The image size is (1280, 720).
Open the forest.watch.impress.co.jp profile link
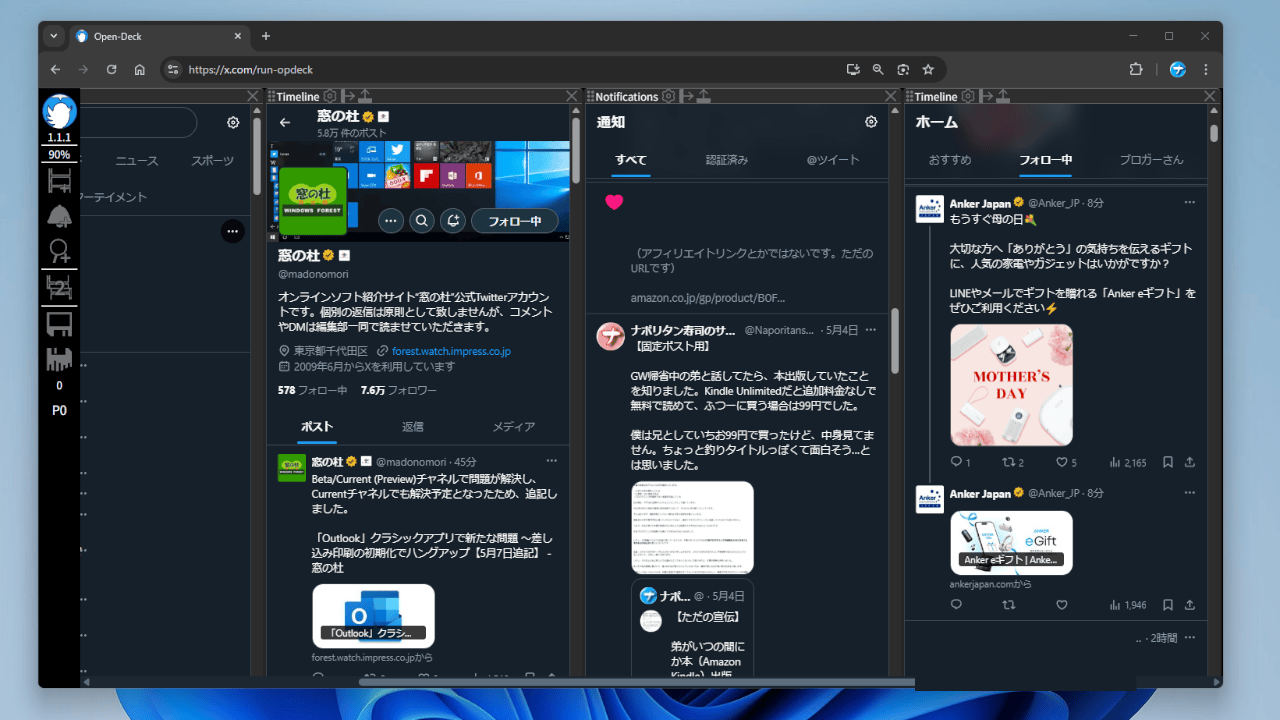[451, 351]
